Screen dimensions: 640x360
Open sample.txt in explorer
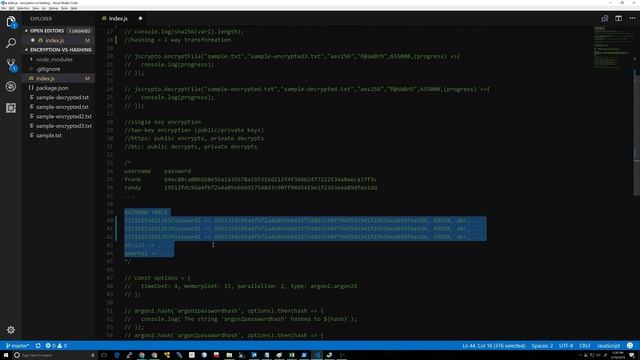49,136
